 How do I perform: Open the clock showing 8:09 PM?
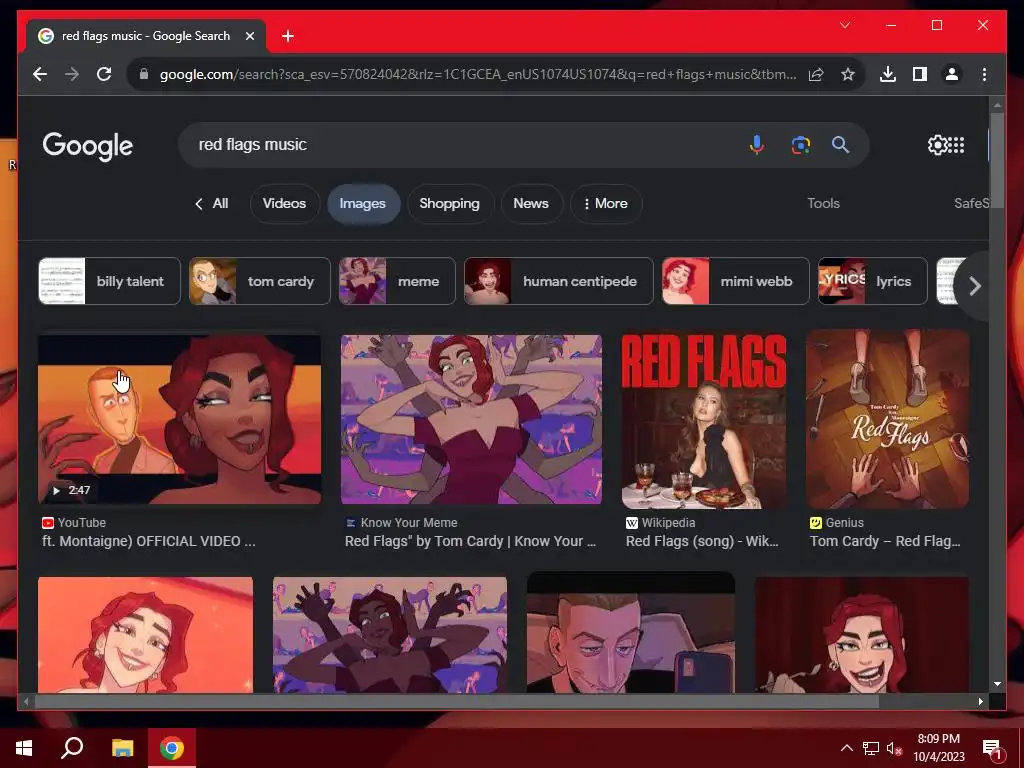pos(938,748)
